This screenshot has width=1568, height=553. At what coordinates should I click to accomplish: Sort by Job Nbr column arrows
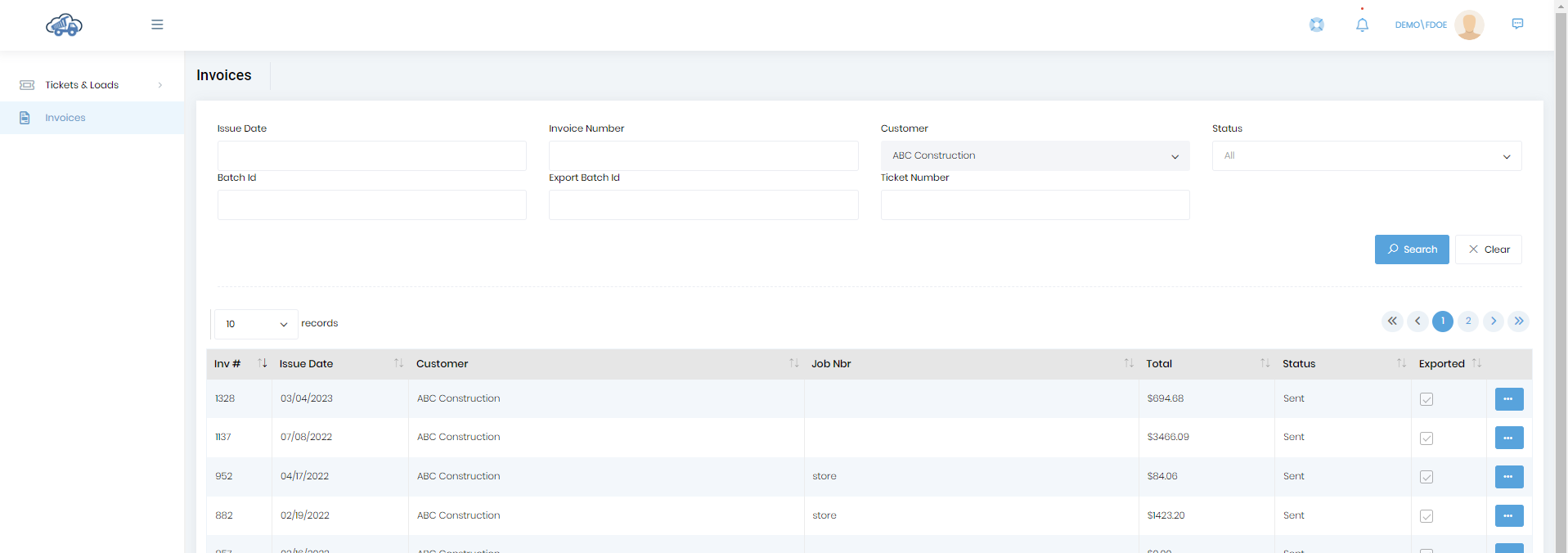(1129, 363)
